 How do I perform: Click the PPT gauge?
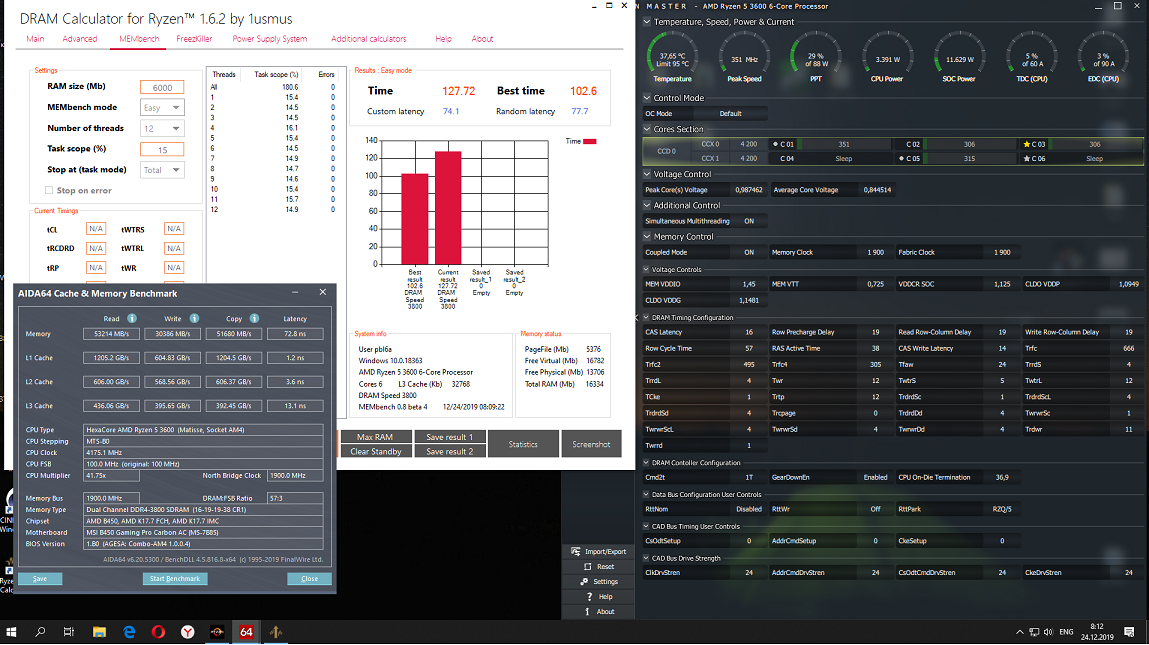click(816, 58)
